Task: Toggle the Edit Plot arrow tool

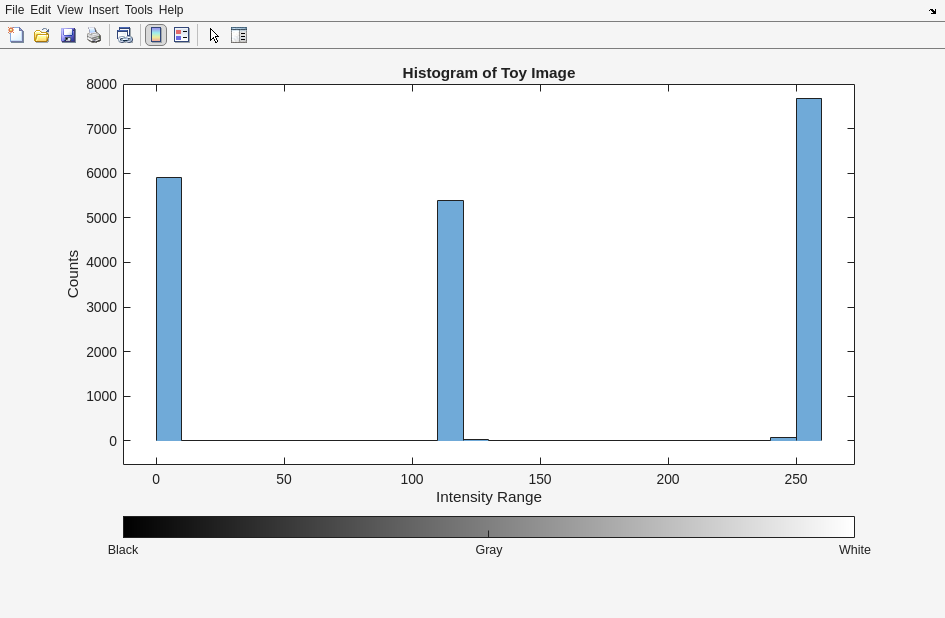Action: pos(214,35)
